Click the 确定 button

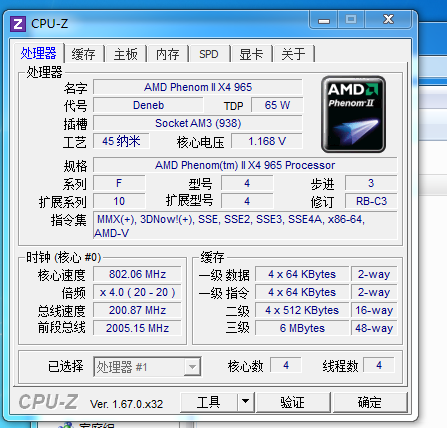[x=370, y=402]
